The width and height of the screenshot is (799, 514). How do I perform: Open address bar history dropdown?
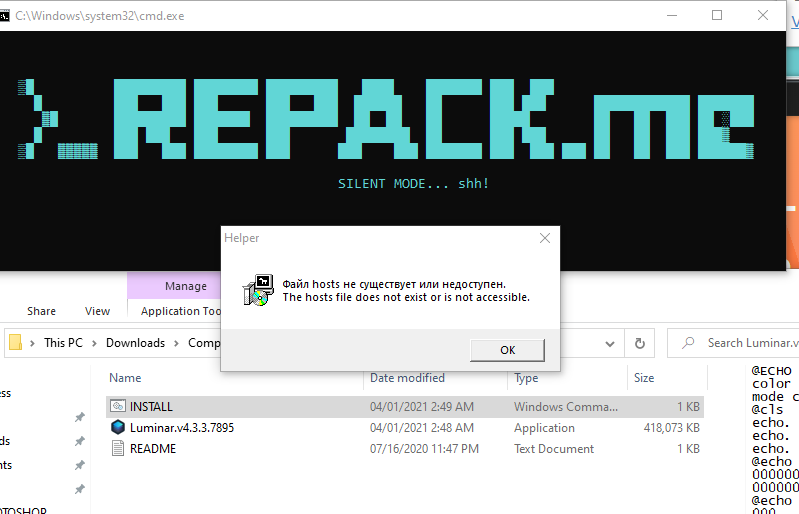[609, 344]
